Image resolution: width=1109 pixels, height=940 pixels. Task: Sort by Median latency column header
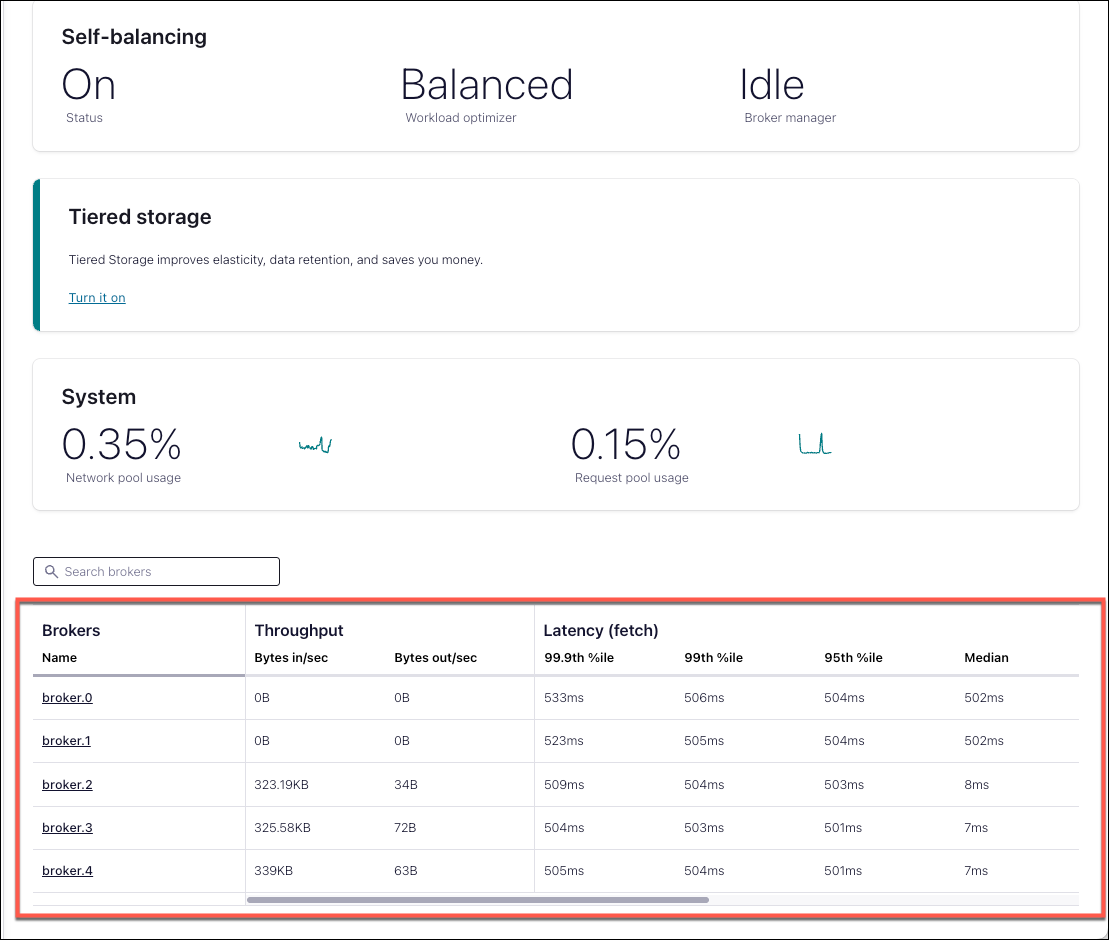(986, 658)
